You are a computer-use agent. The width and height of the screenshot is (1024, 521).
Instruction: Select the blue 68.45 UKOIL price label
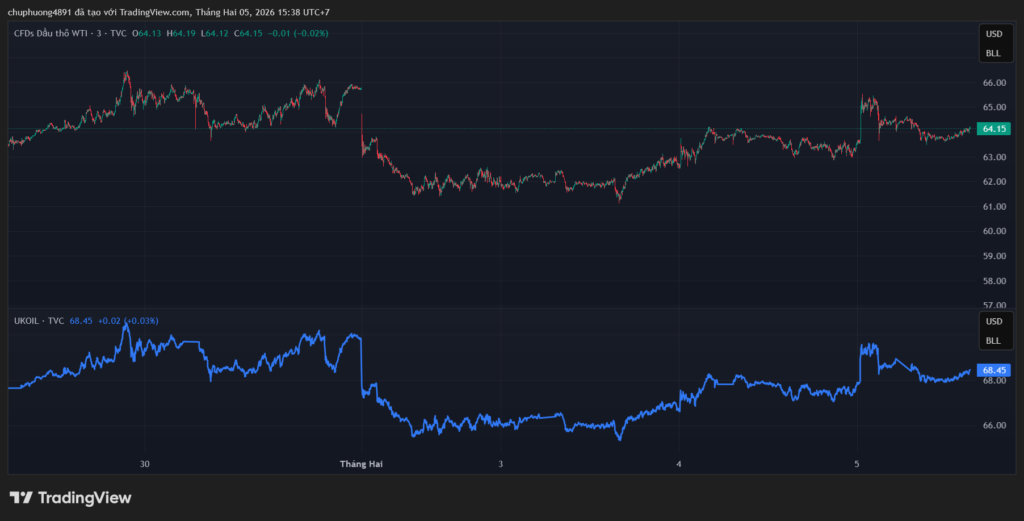(x=993, y=370)
